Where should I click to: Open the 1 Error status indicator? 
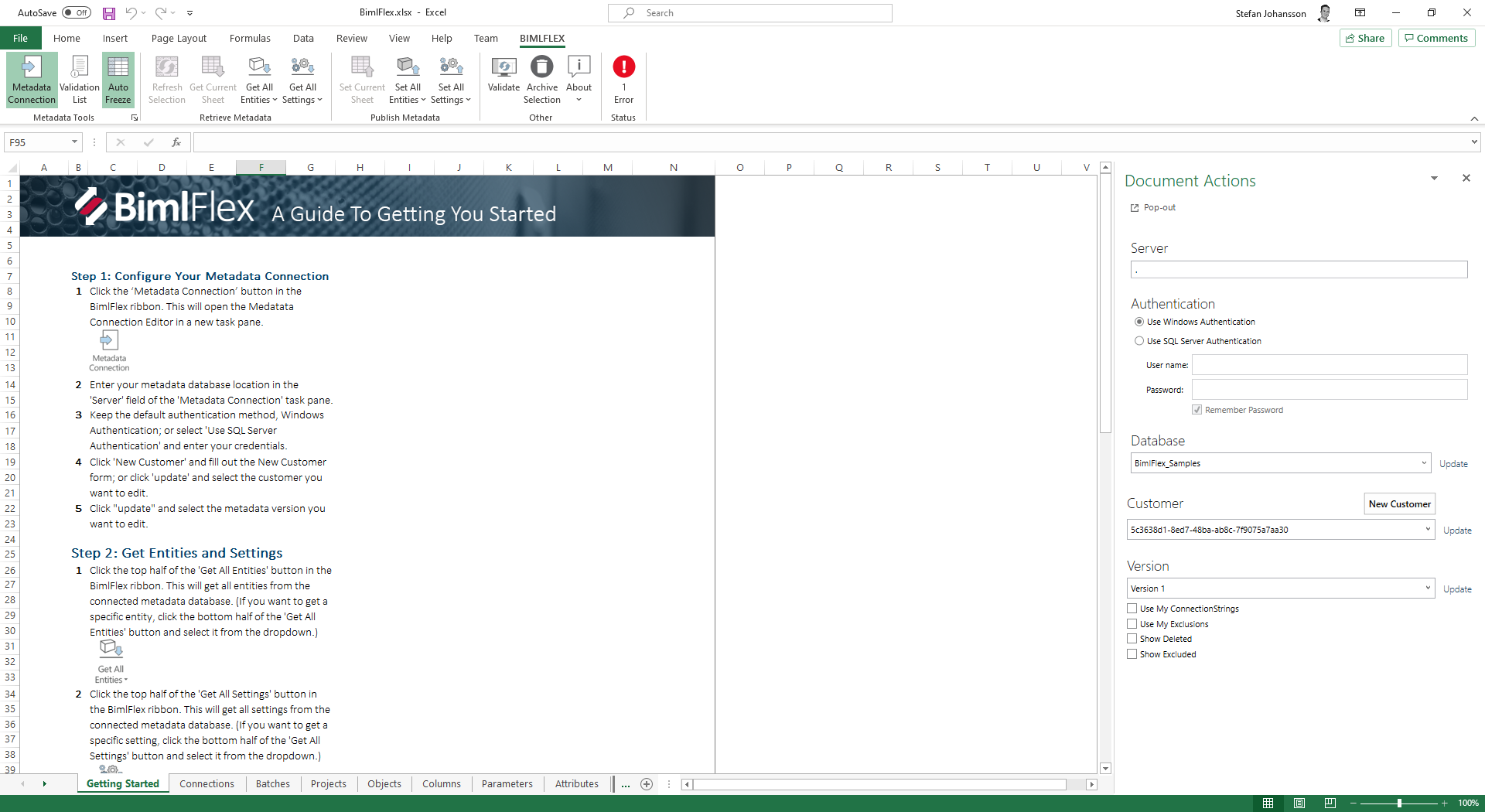(x=623, y=77)
